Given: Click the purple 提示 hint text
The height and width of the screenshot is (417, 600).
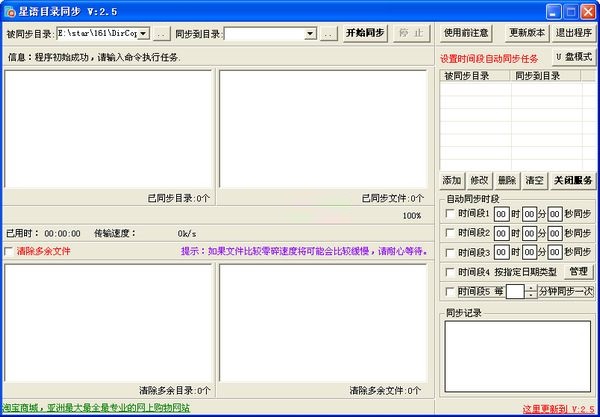Looking at the screenshot, I should (304, 251).
